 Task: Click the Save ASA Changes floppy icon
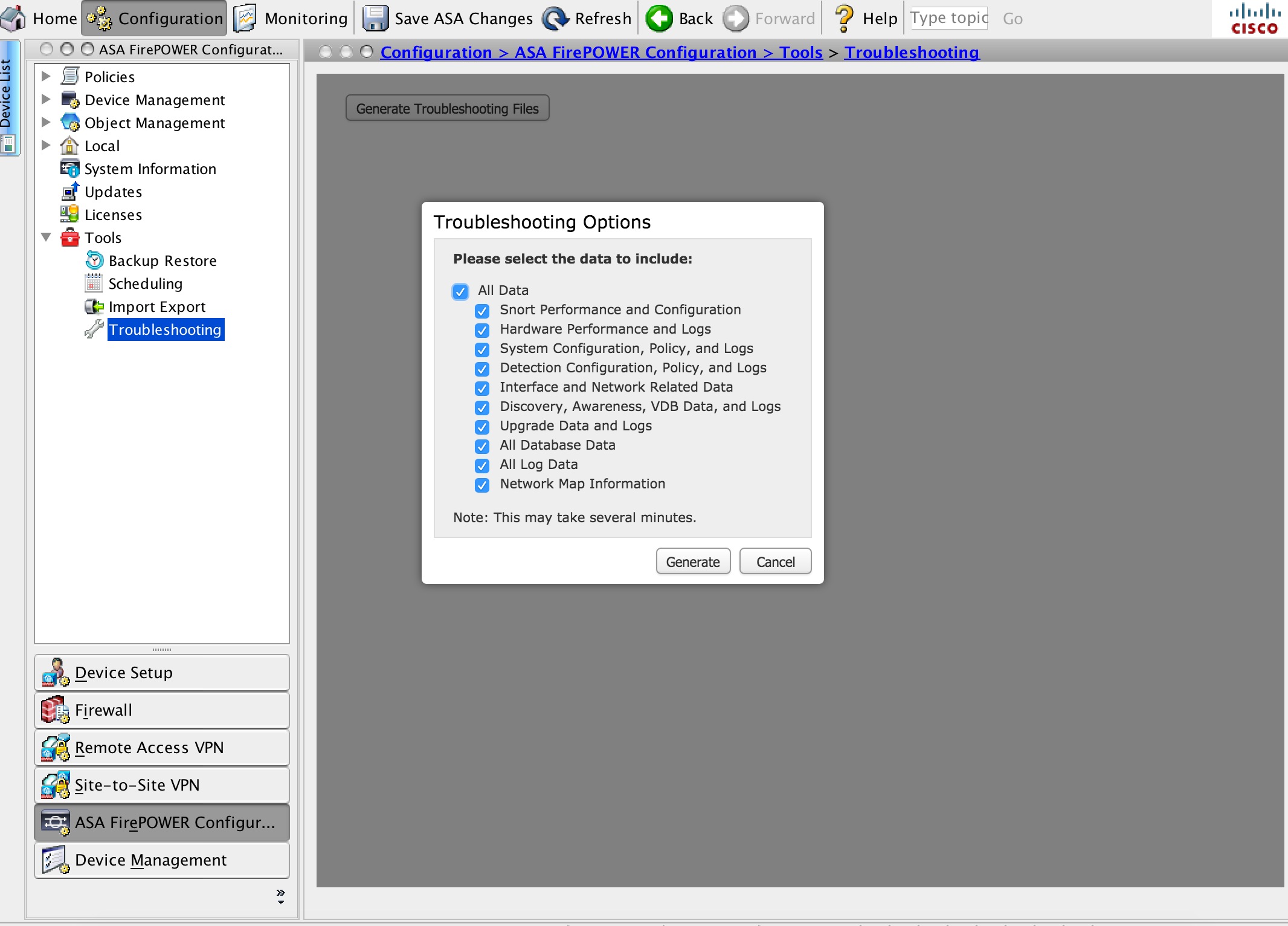pyautogui.click(x=375, y=19)
